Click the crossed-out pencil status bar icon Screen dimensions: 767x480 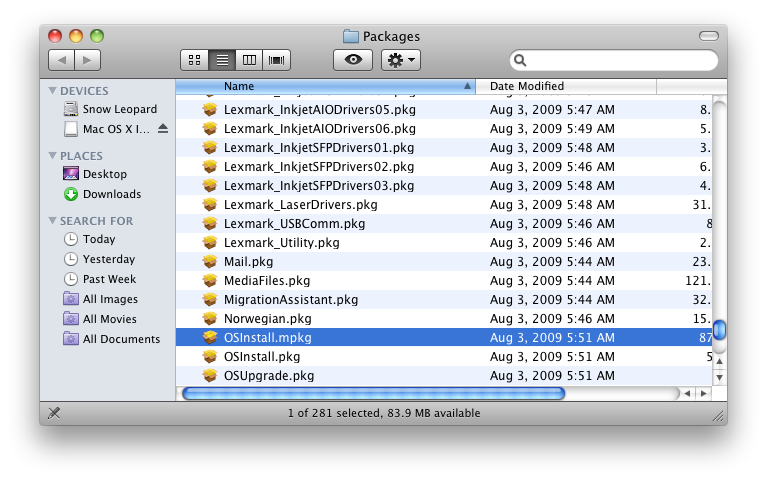(x=54, y=413)
